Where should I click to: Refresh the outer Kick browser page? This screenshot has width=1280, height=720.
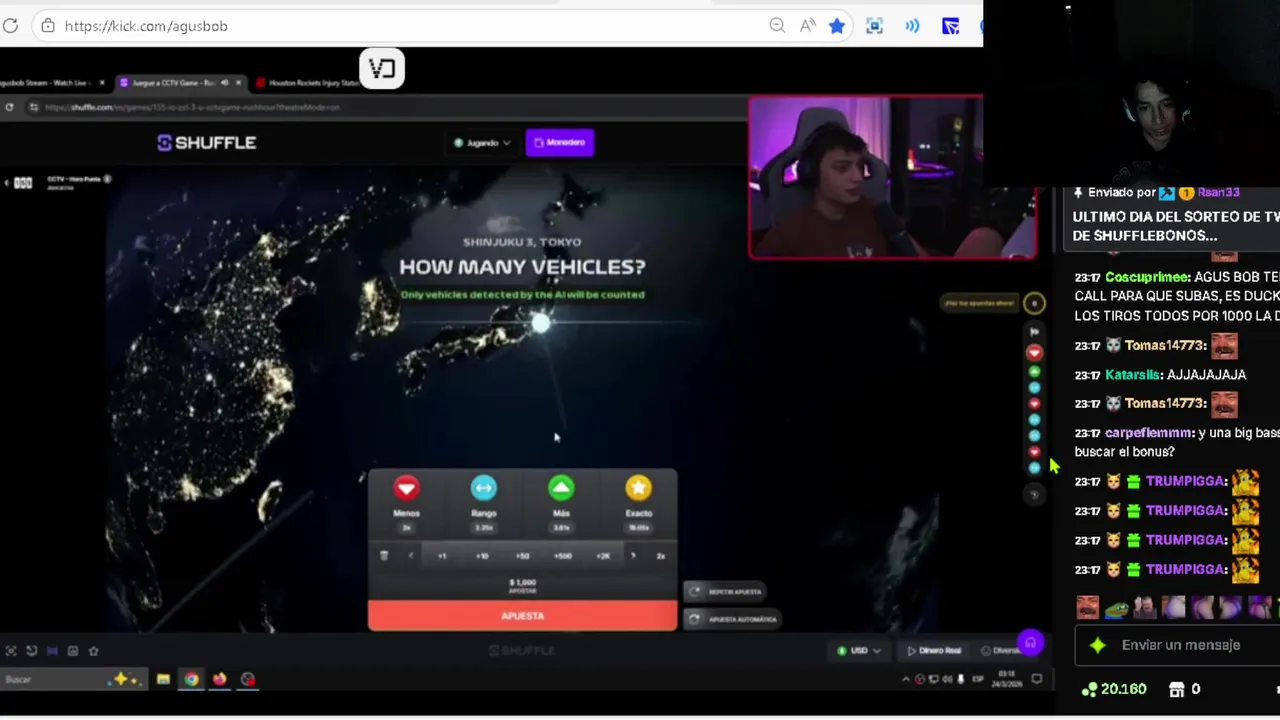tap(10, 26)
